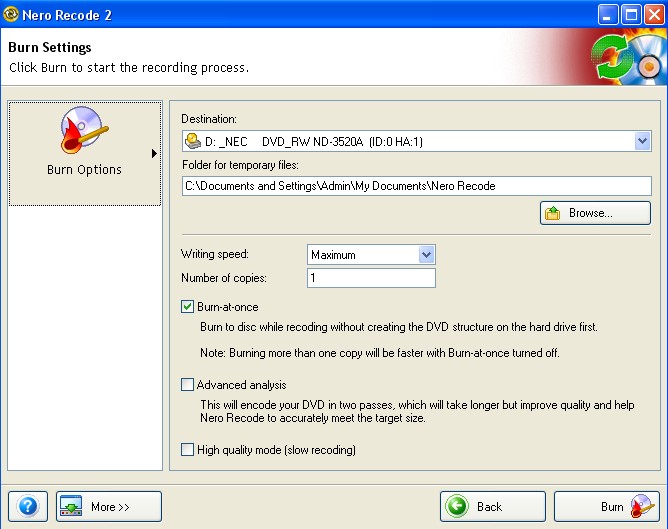This screenshot has height=529, width=668.
Task: Expand the More >> options
Action: [109, 506]
